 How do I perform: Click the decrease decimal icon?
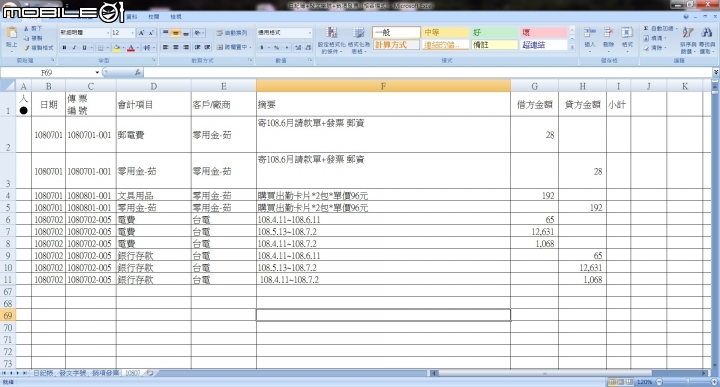tap(308, 47)
